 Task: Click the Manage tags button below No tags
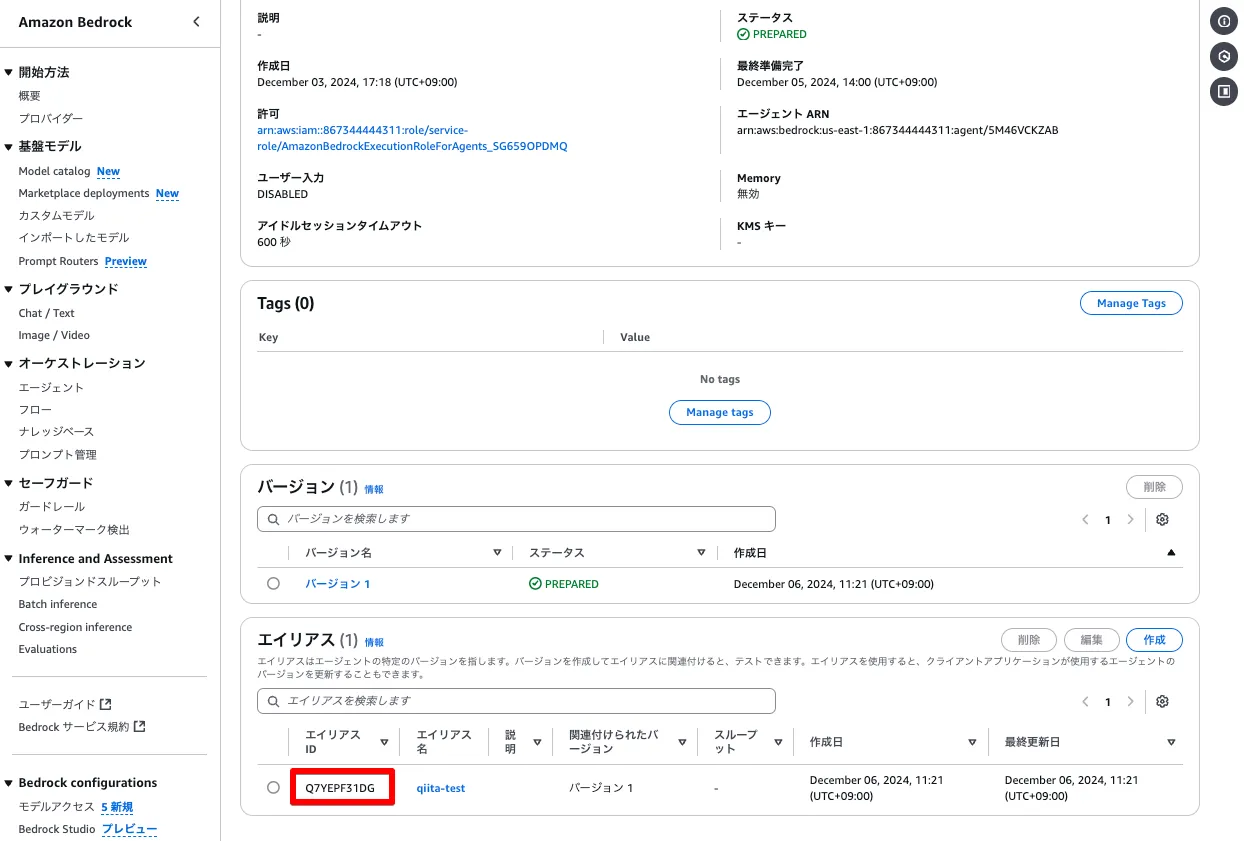pos(720,412)
